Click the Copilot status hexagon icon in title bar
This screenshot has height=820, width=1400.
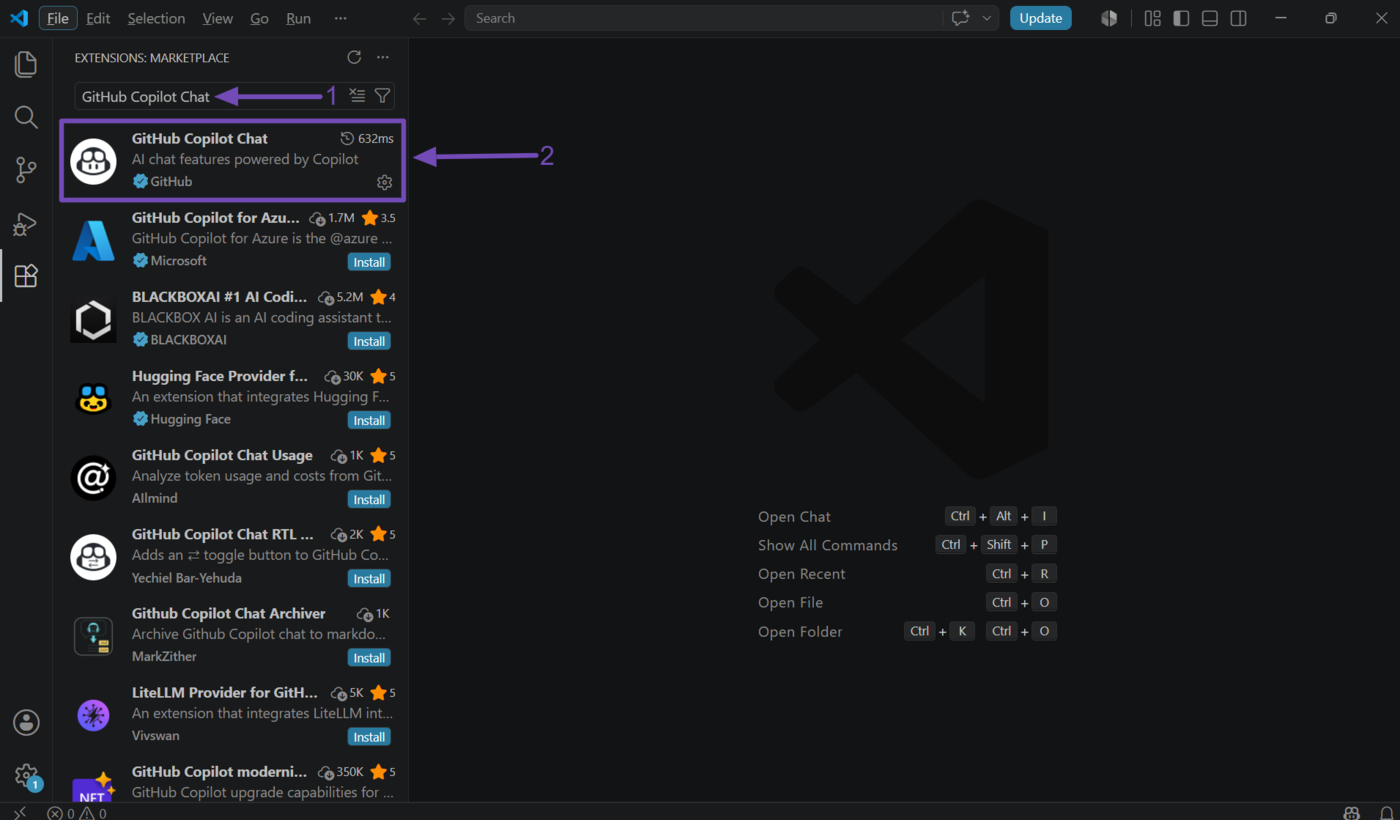[x=1109, y=19]
